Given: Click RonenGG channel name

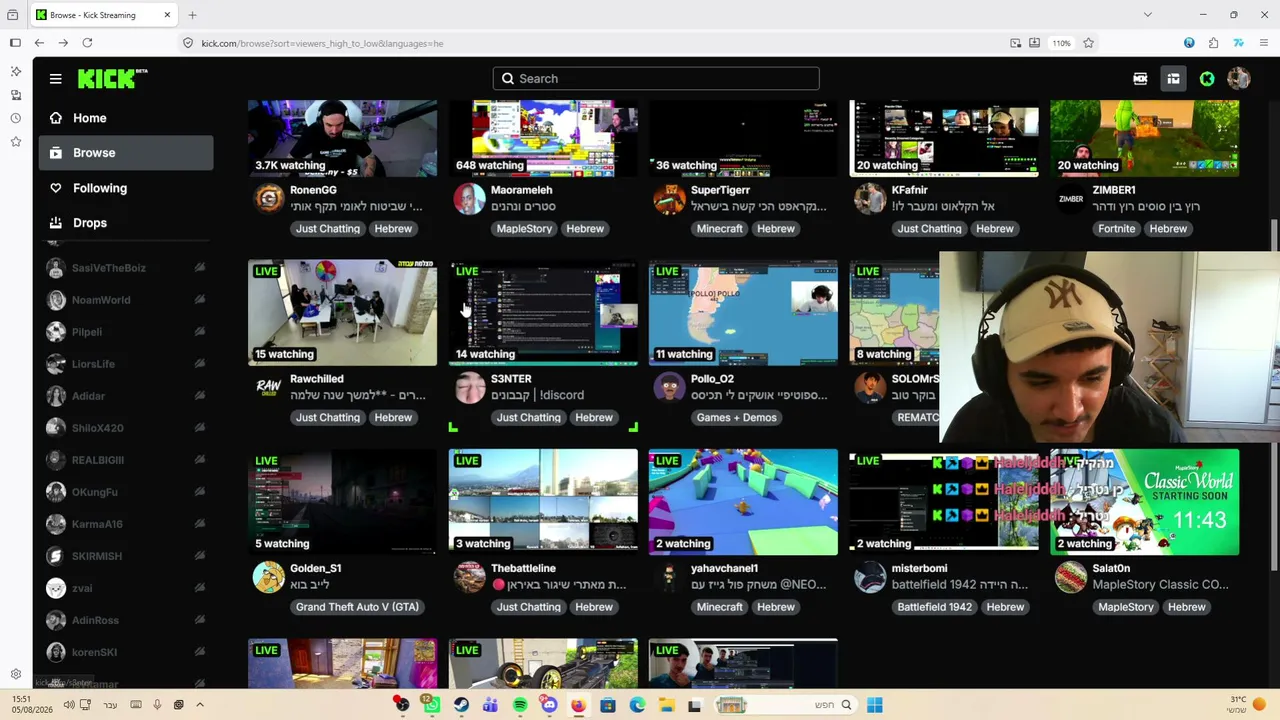Looking at the screenshot, I should pos(313,190).
